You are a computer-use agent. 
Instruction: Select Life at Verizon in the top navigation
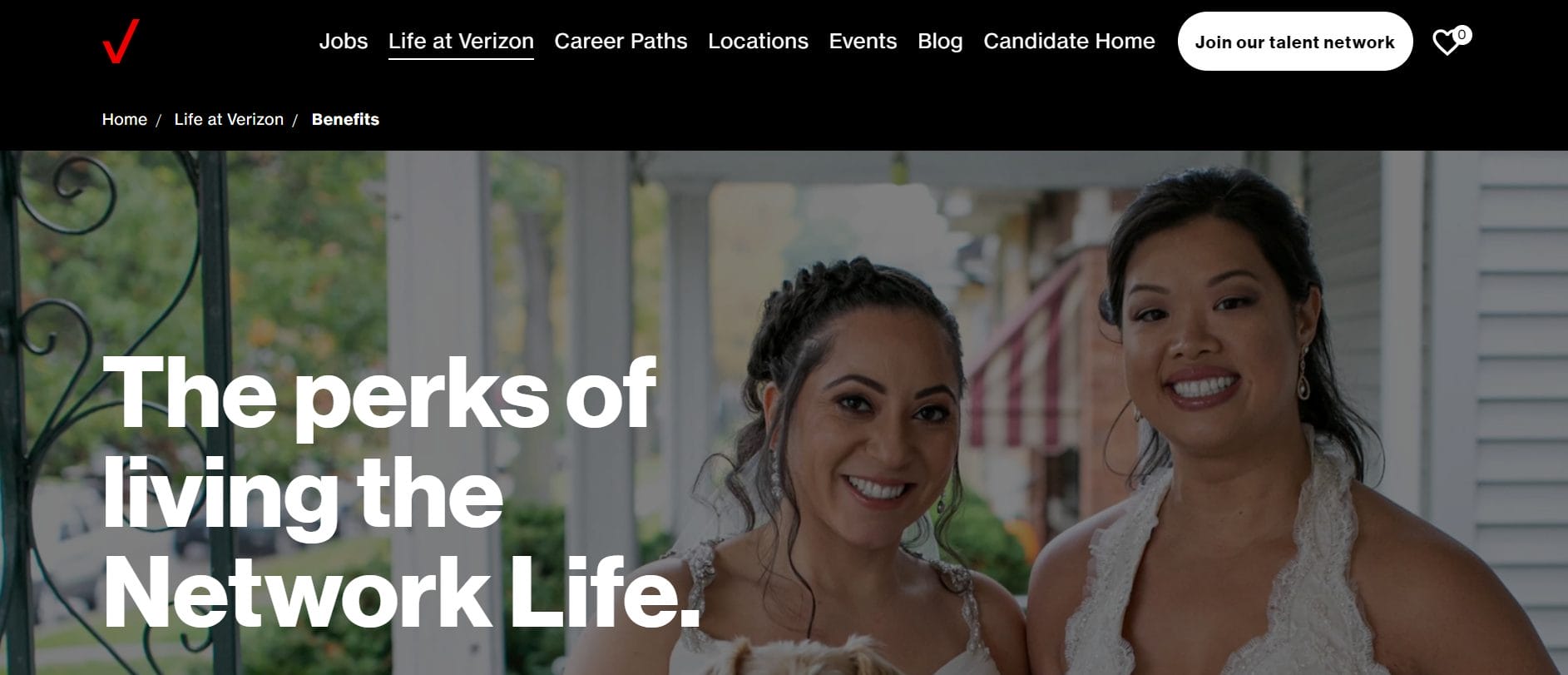(461, 41)
